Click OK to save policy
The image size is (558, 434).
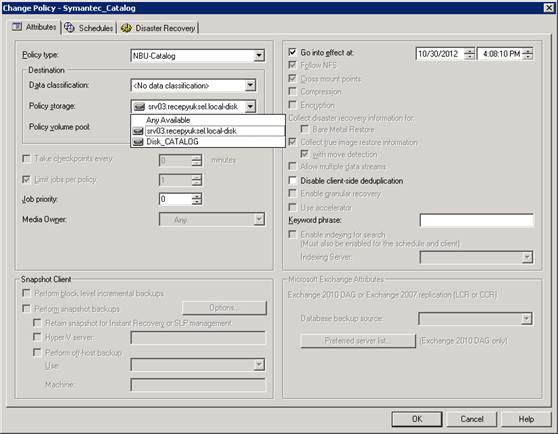(417, 419)
